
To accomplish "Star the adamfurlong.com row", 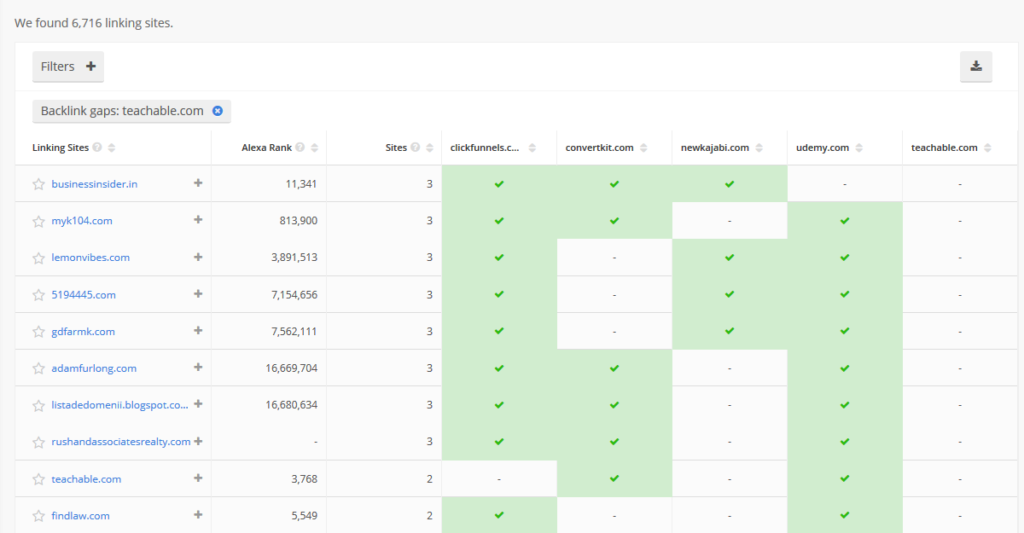I will 39,368.
